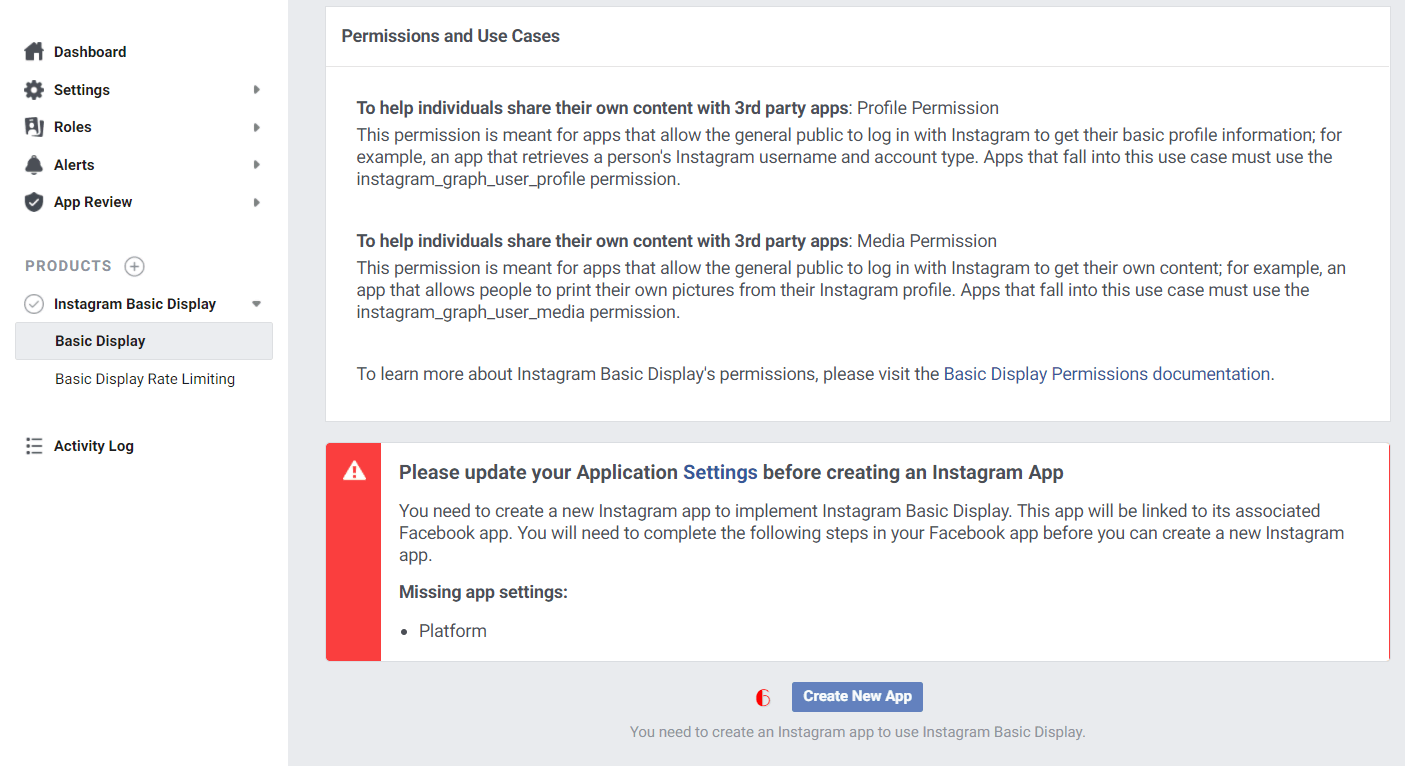Open the Alerts menu item label
The height and width of the screenshot is (766, 1405).
point(74,165)
